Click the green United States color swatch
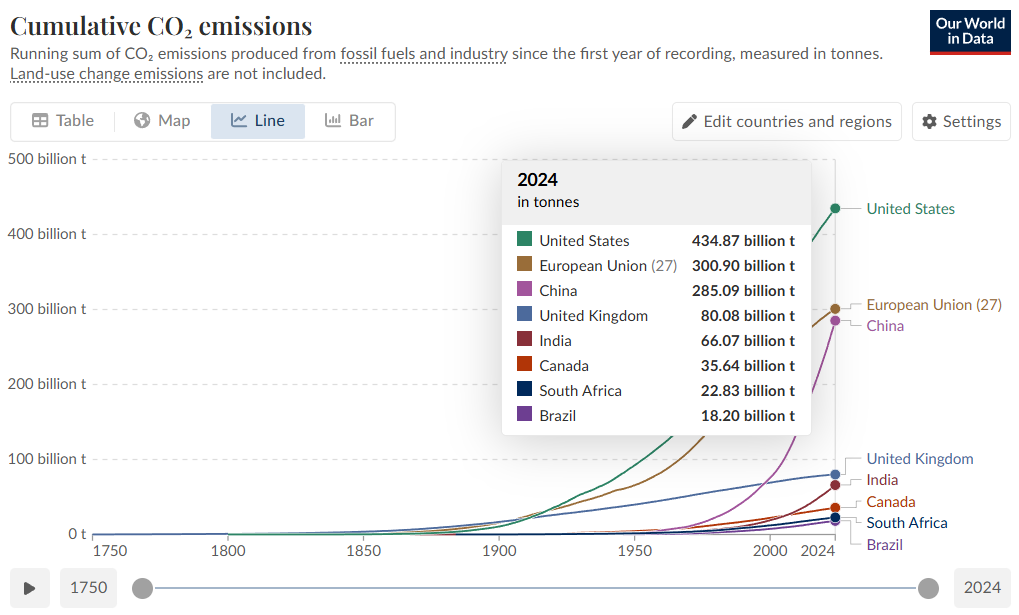Viewport: 1019px width, 615px height. 524,240
